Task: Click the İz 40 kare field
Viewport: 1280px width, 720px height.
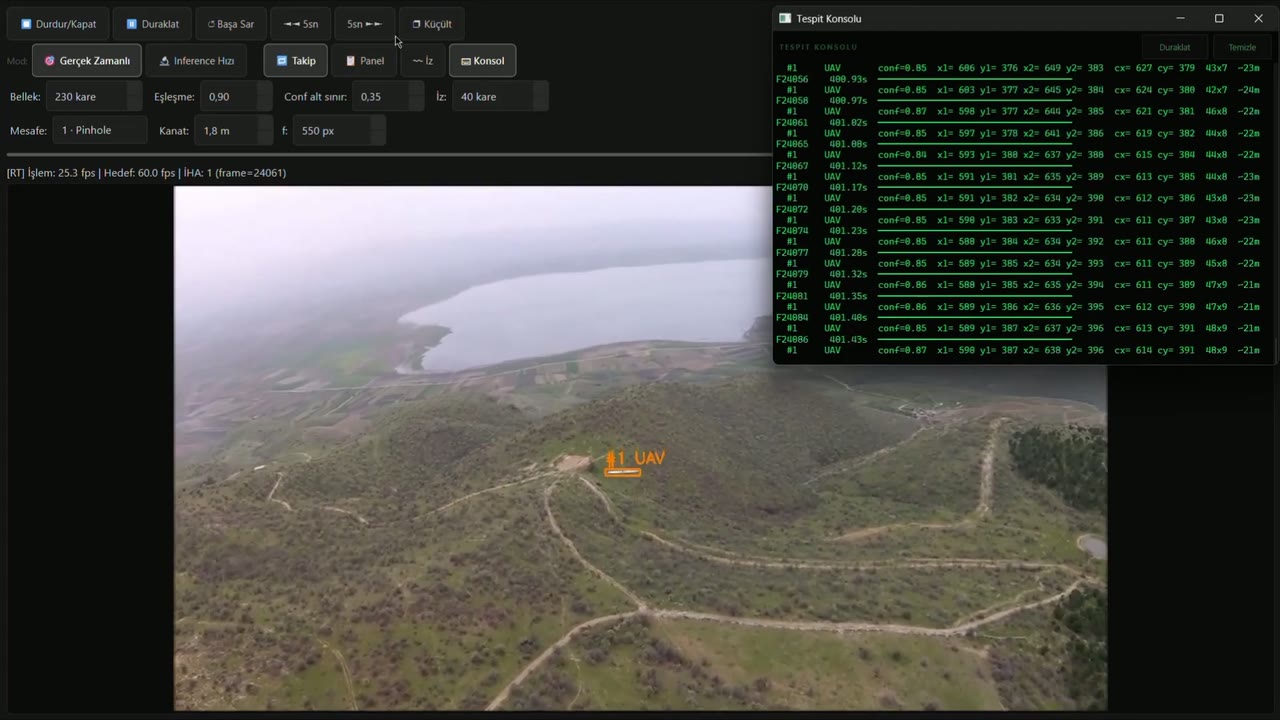Action: click(x=500, y=97)
